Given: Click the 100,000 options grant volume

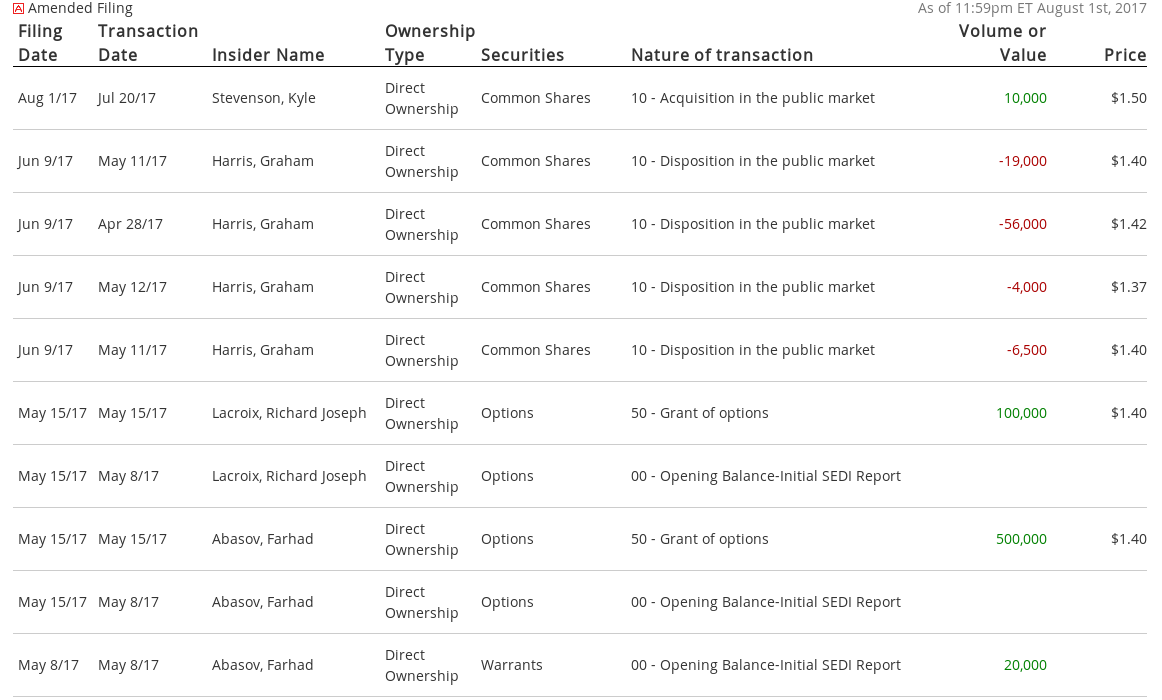Looking at the screenshot, I should point(1021,413).
